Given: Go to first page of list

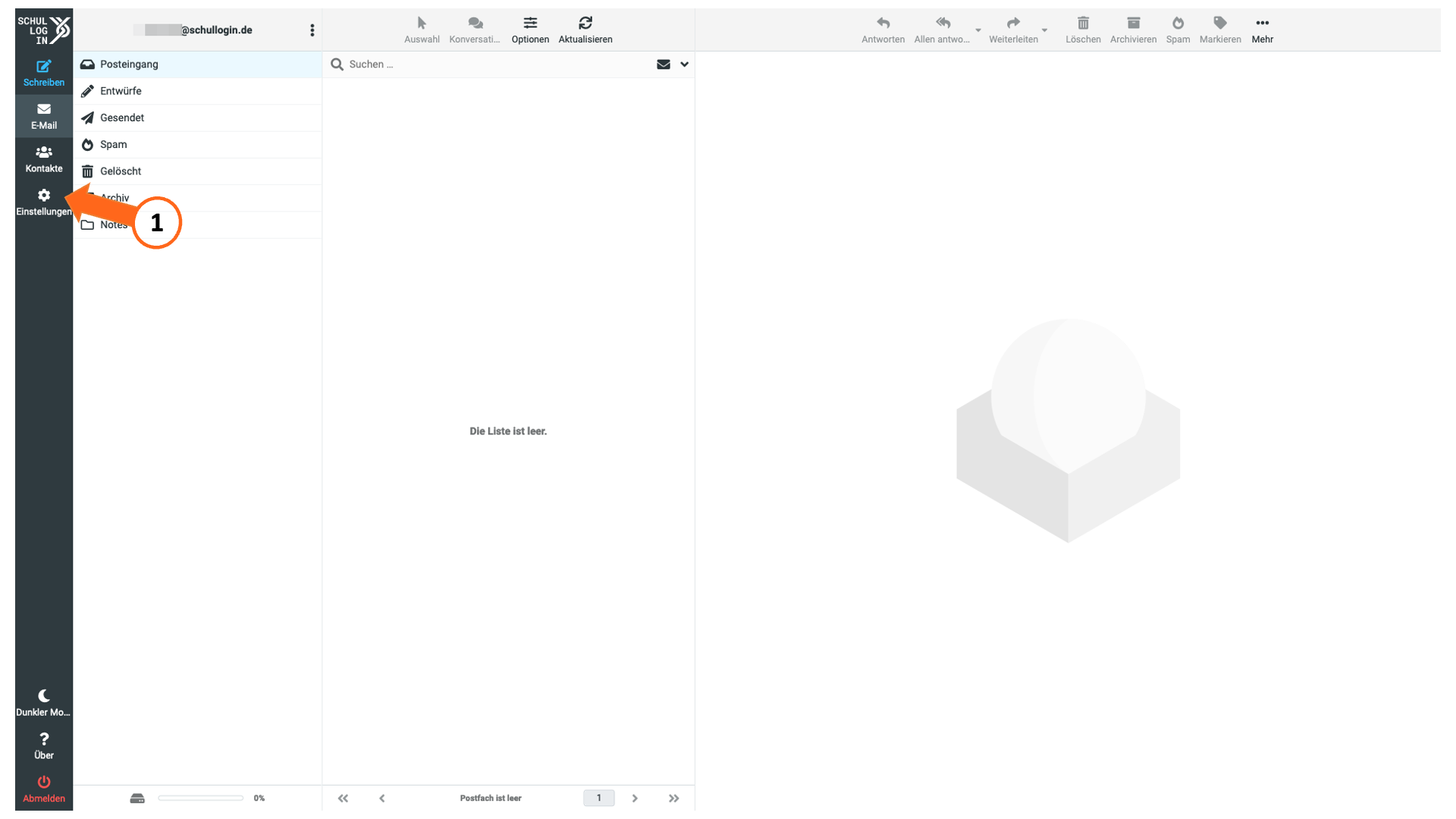Looking at the screenshot, I should (343, 799).
